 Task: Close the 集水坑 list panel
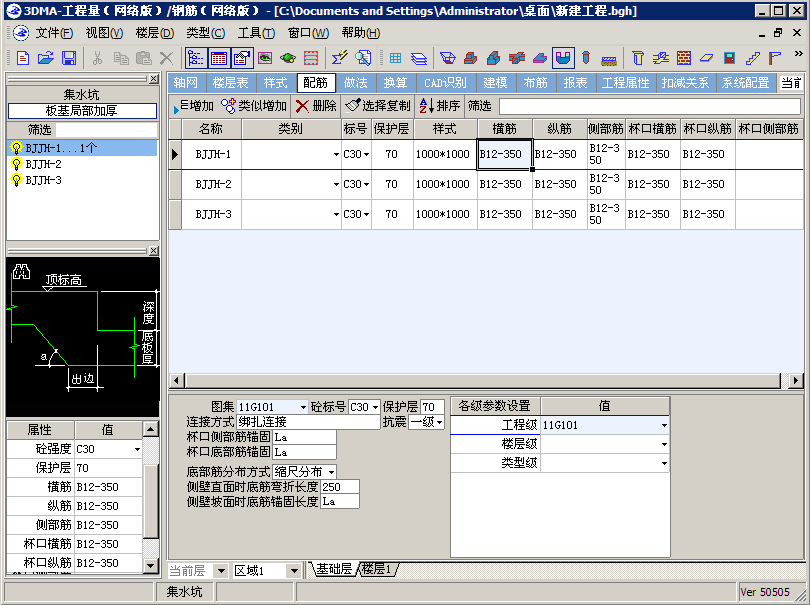click(x=153, y=79)
